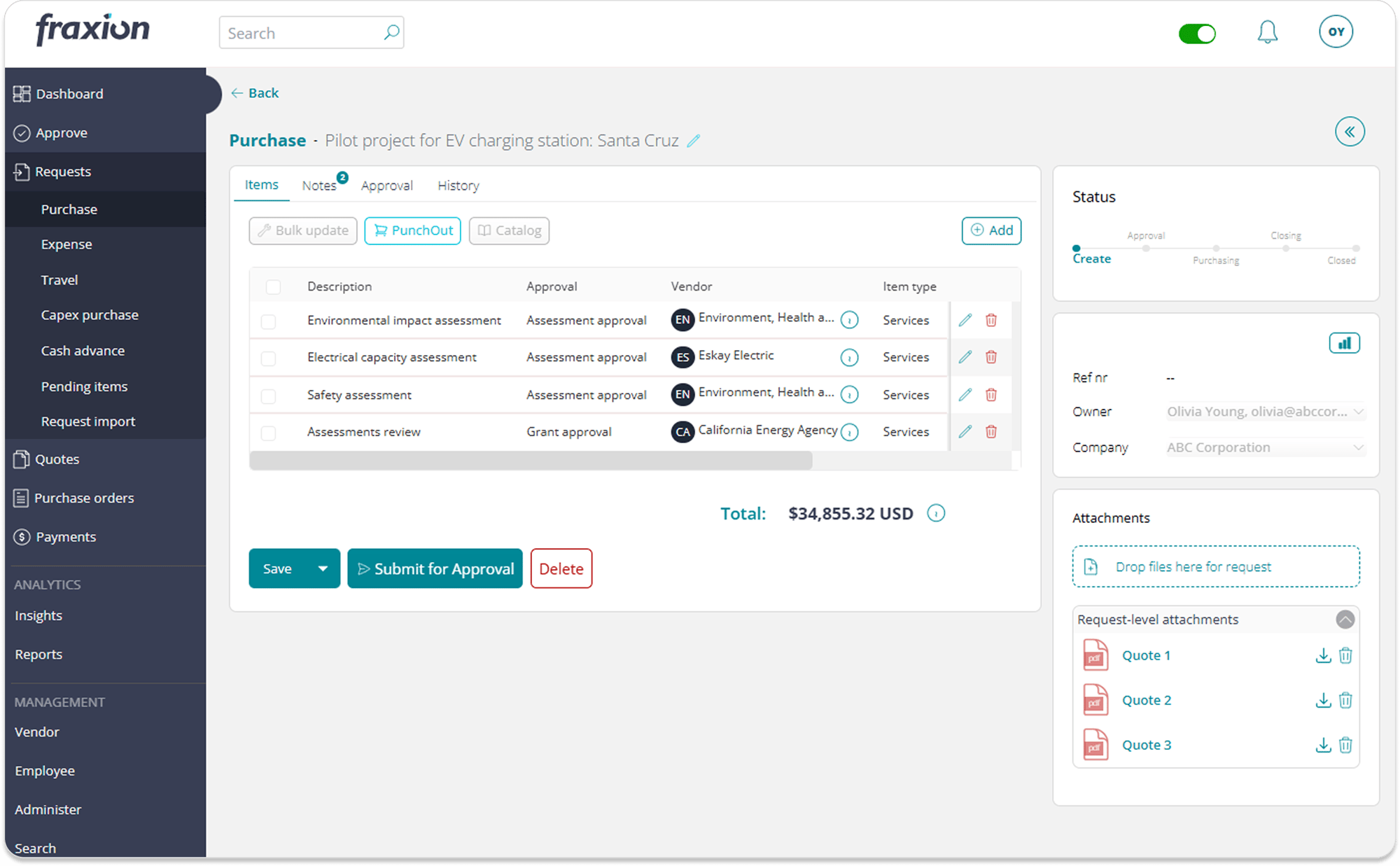Go back using the Back link
The width and height of the screenshot is (1400, 866).
click(x=254, y=92)
